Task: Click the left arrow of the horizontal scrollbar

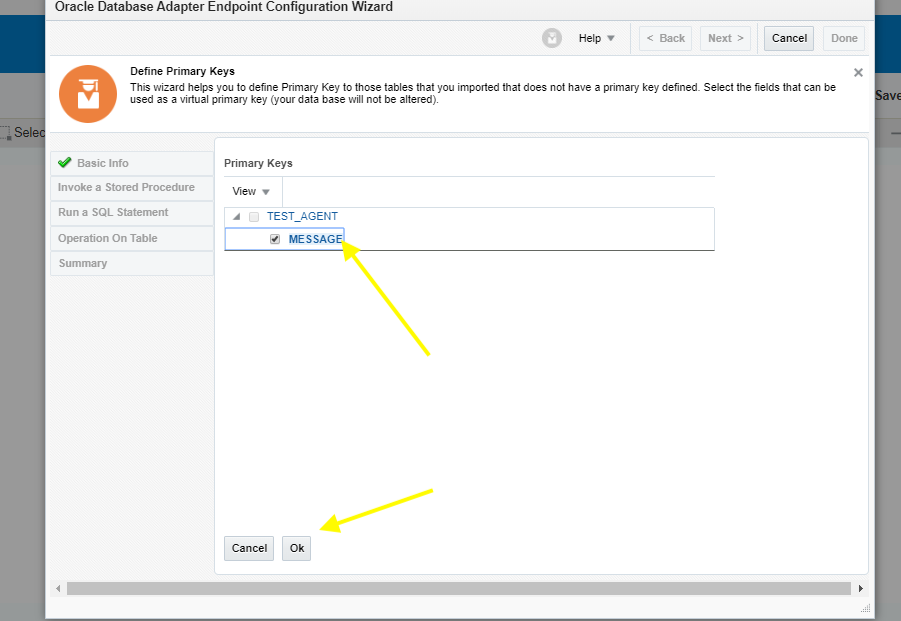Action: tap(57, 588)
